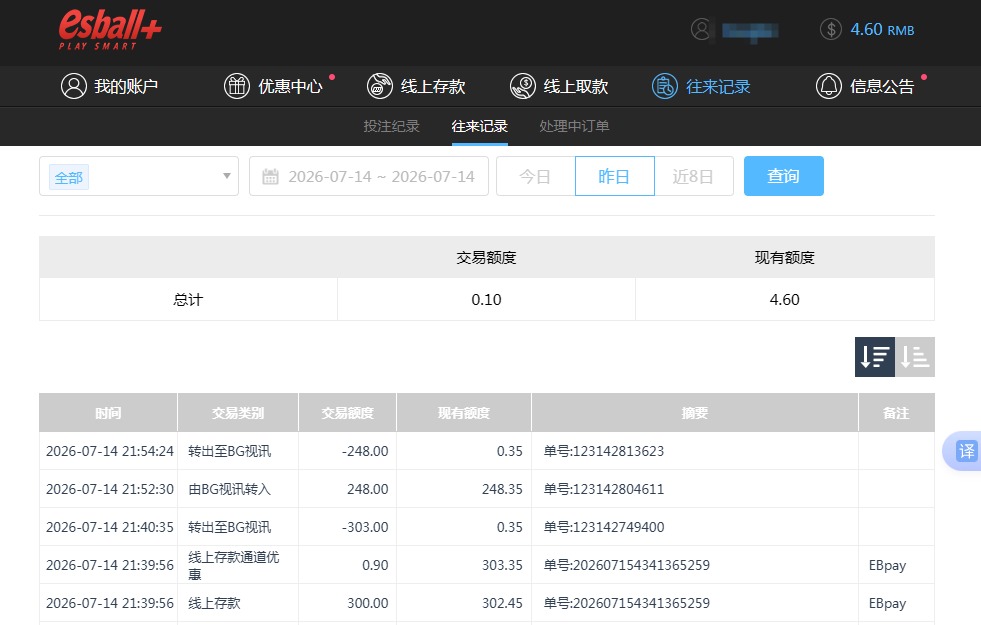This screenshot has height=625, width=981.
Task: Select the 近8日 date filter
Action: tap(694, 176)
